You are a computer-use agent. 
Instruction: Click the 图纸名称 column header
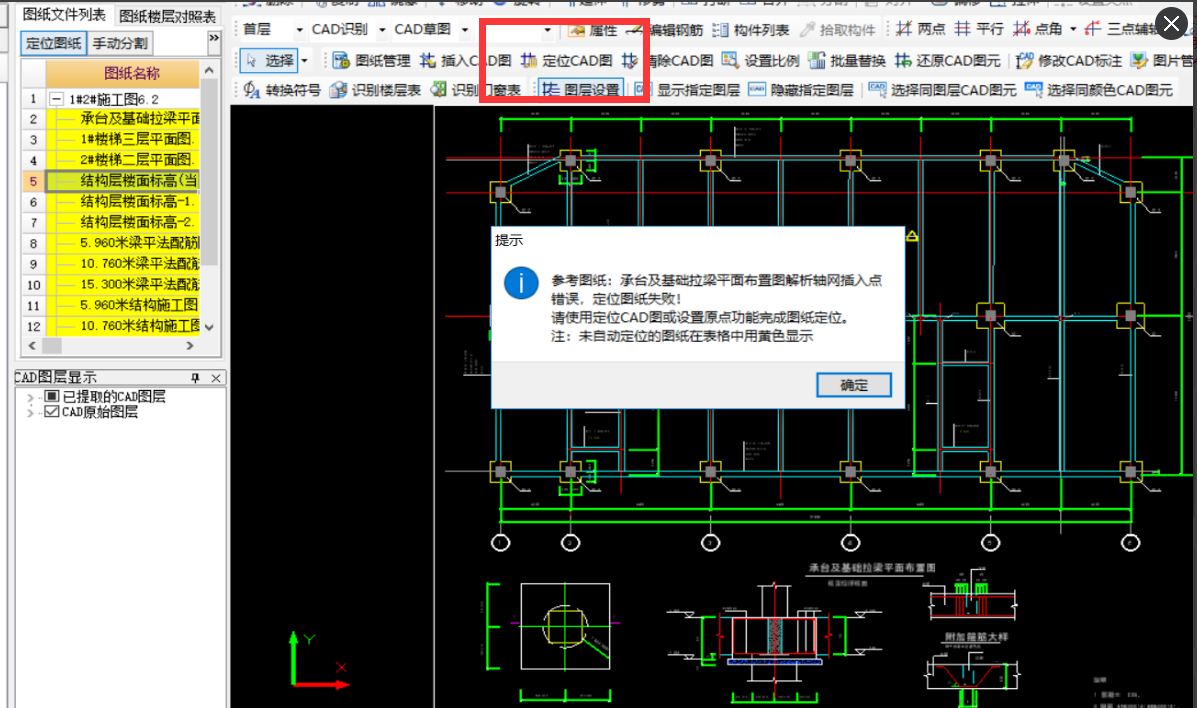pyautogui.click(x=123, y=73)
